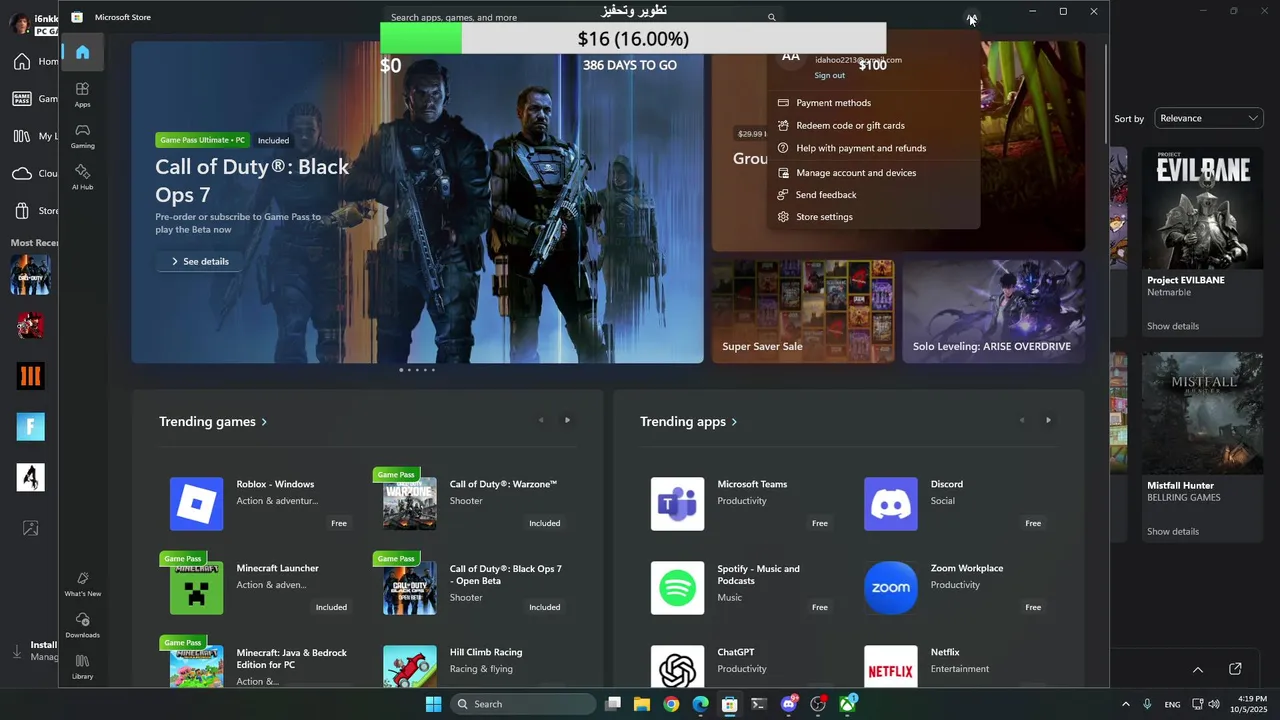The width and height of the screenshot is (1280, 720).
Task: Click the Roblox - Windows app icon
Action: [x=197, y=503]
